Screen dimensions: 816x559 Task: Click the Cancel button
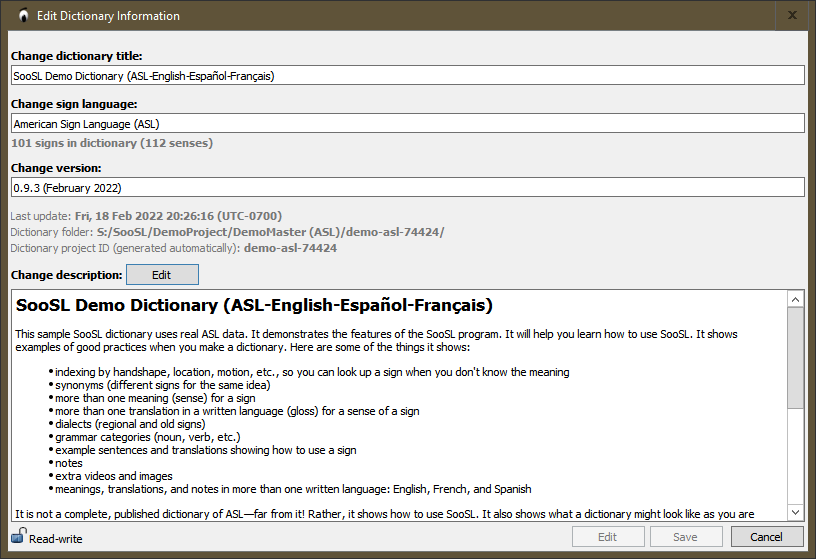767,537
